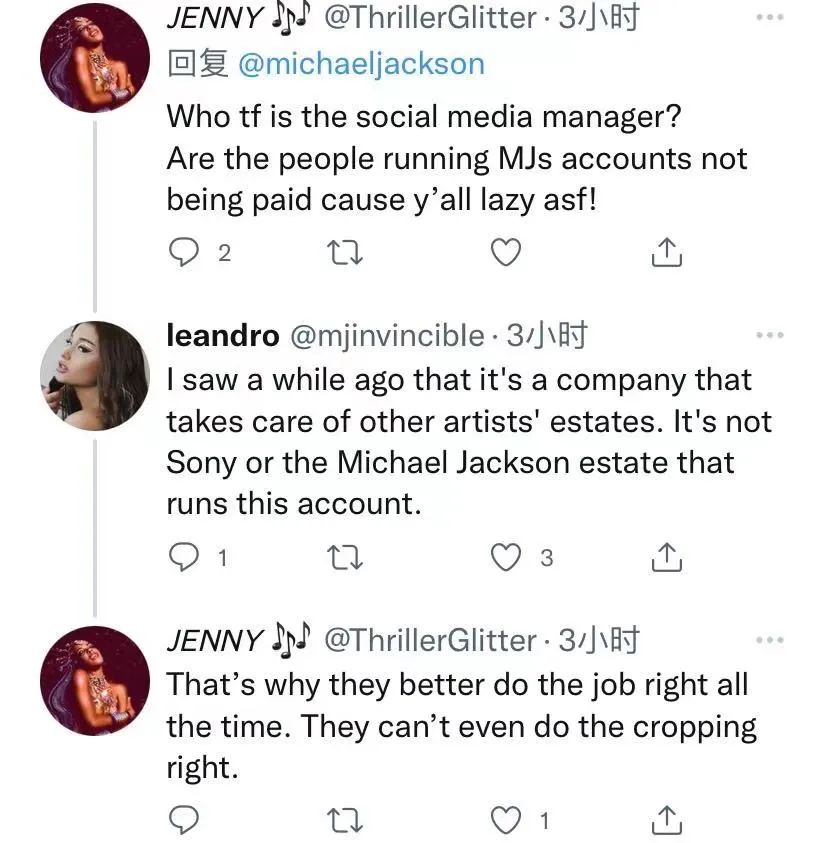Image resolution: width=828 pixels, height=843 pixels.
Task: Retweet leandro's tweet about the company
Action: click(x=345, y=558)
